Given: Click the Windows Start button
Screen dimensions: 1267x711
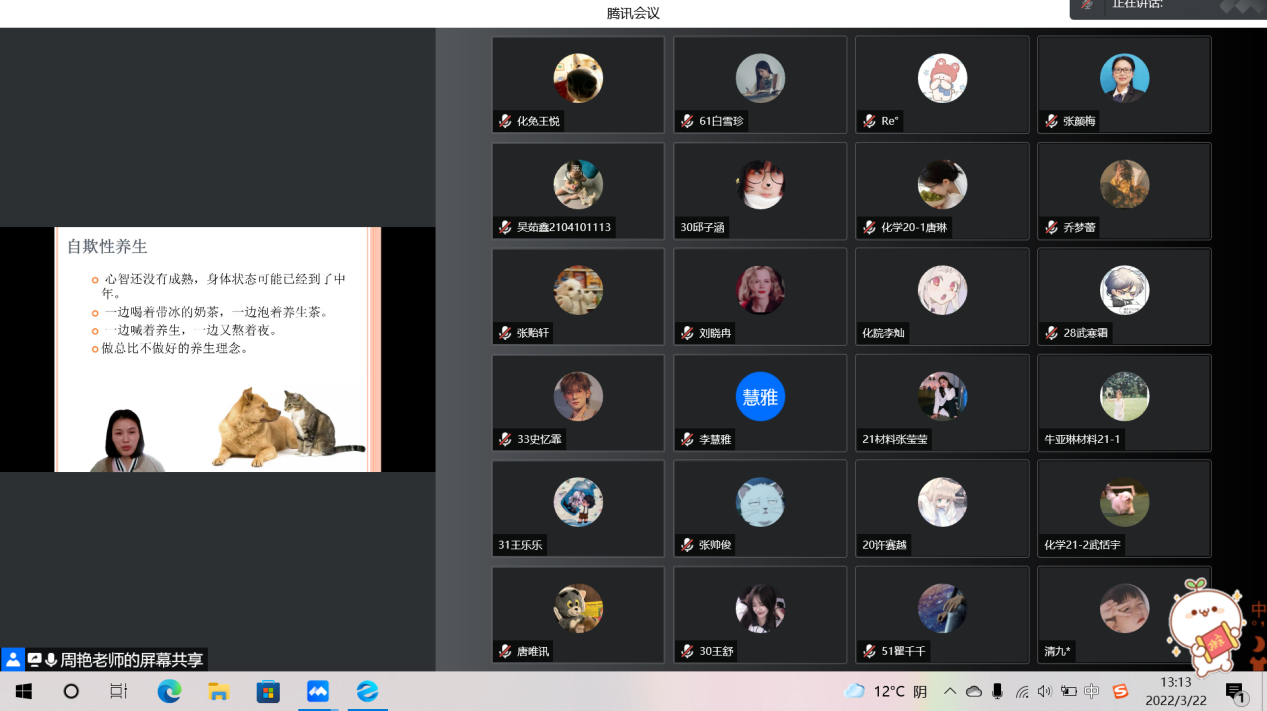Looking at the screenshot, I should [23, 691].
